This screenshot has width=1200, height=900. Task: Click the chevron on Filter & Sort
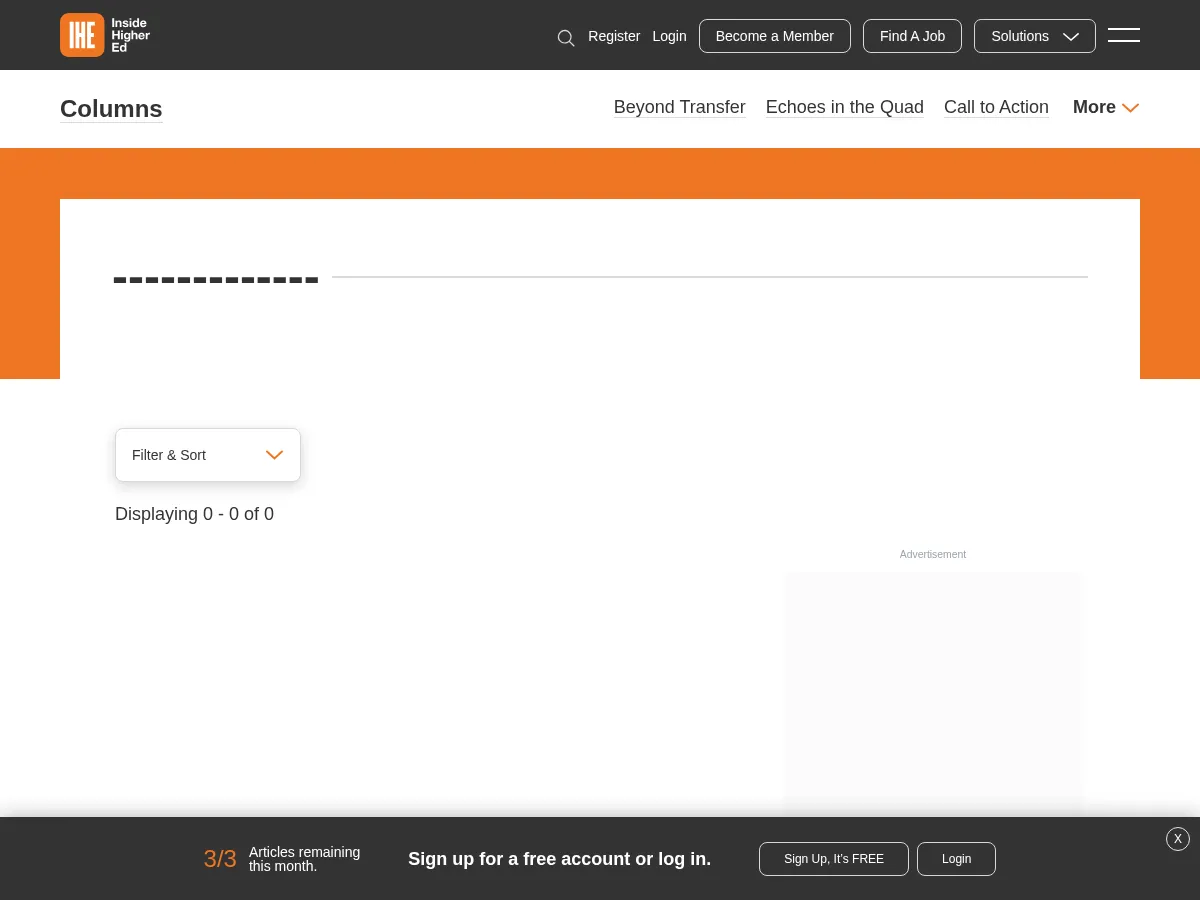(274, 455)
